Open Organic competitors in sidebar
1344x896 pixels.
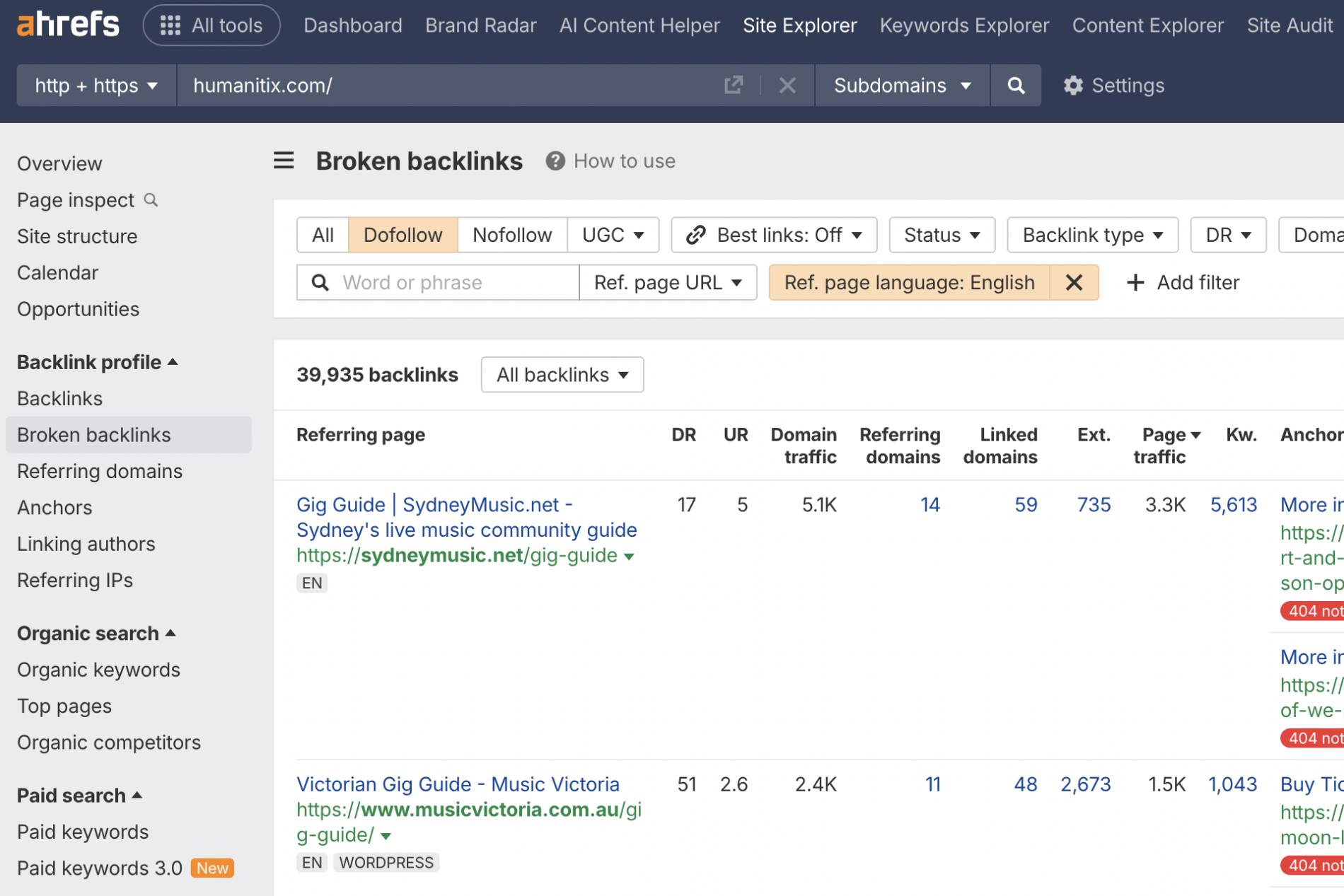coord(109,743)
